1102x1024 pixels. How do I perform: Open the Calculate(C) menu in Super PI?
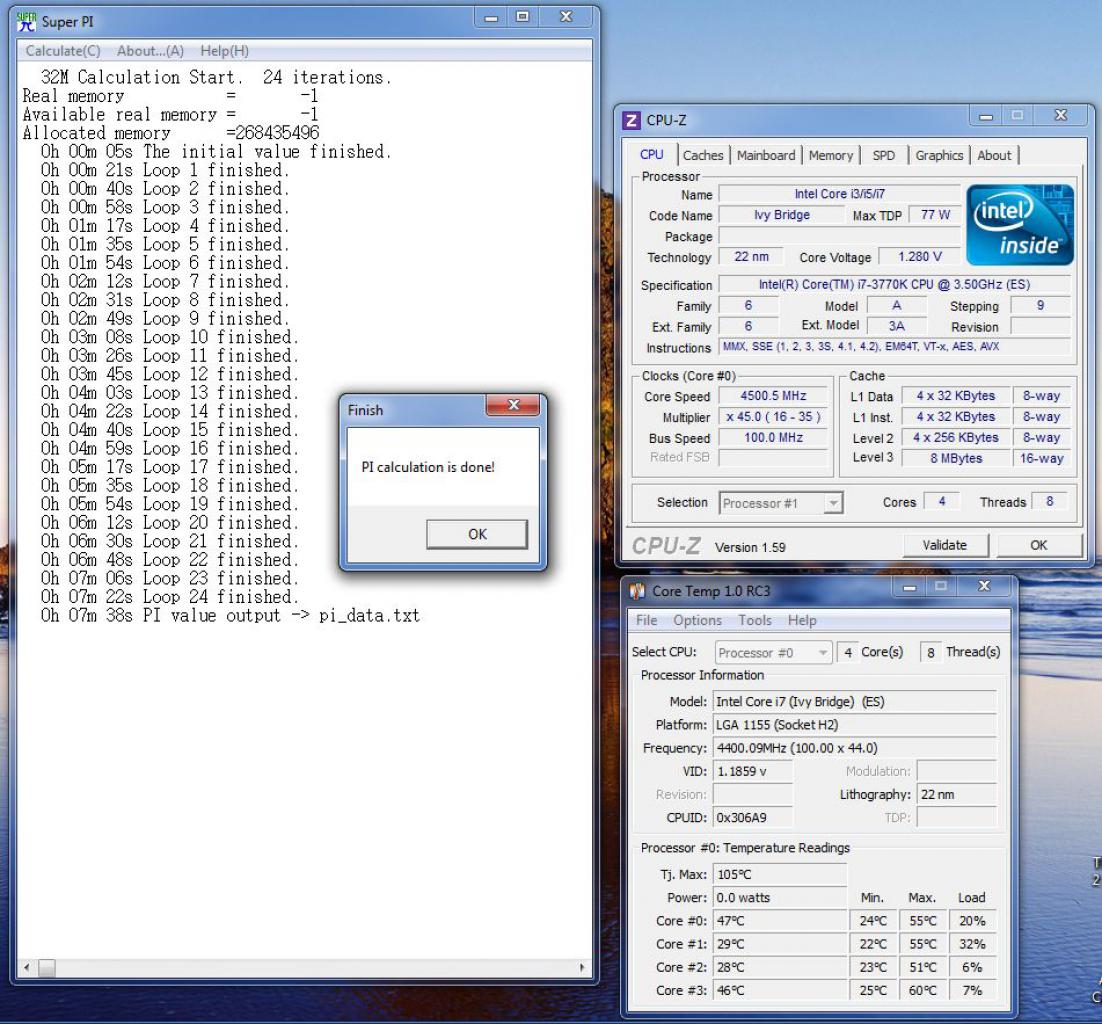63,51
